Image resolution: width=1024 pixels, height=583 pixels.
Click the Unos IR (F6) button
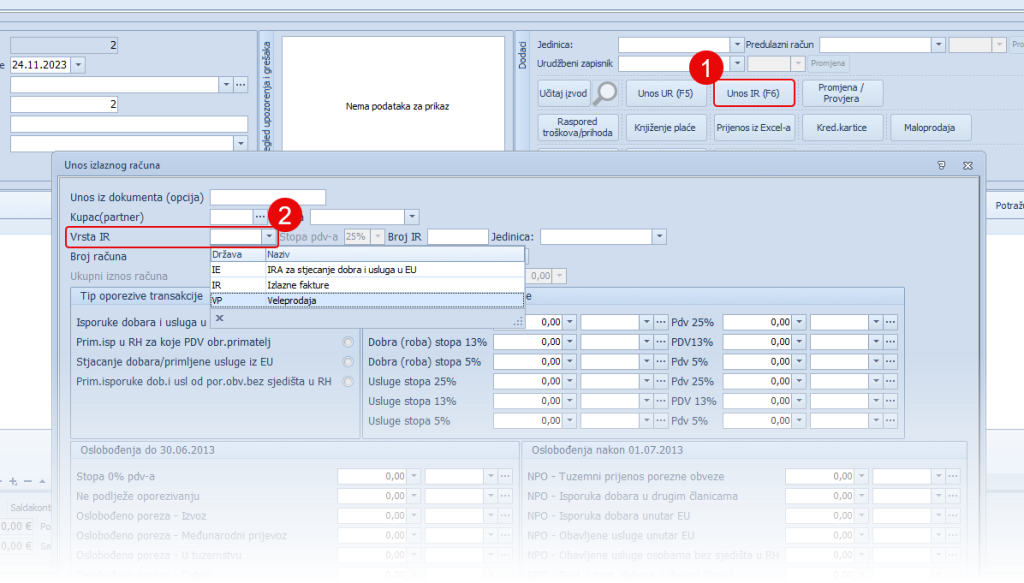click(753, 94)
